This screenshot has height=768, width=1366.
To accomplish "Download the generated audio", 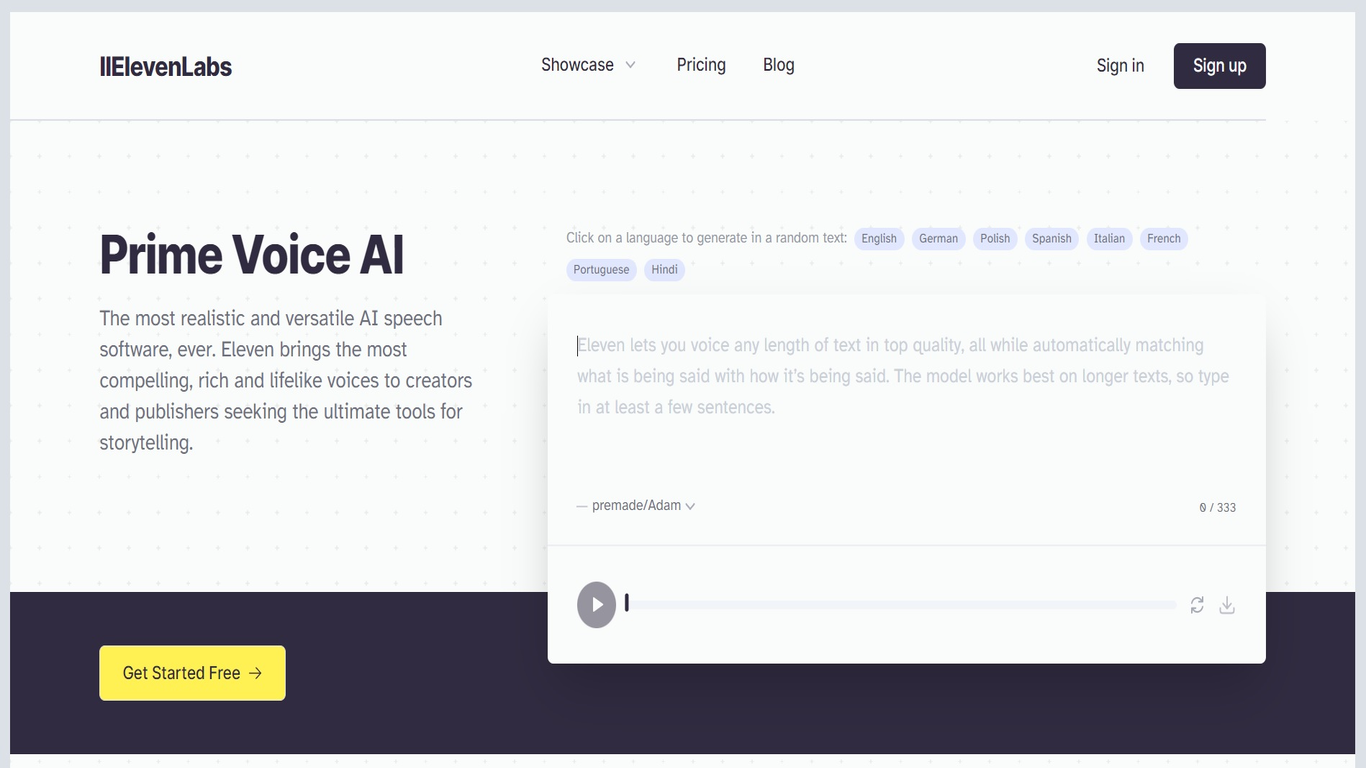I will click(x=1227, y=604).
